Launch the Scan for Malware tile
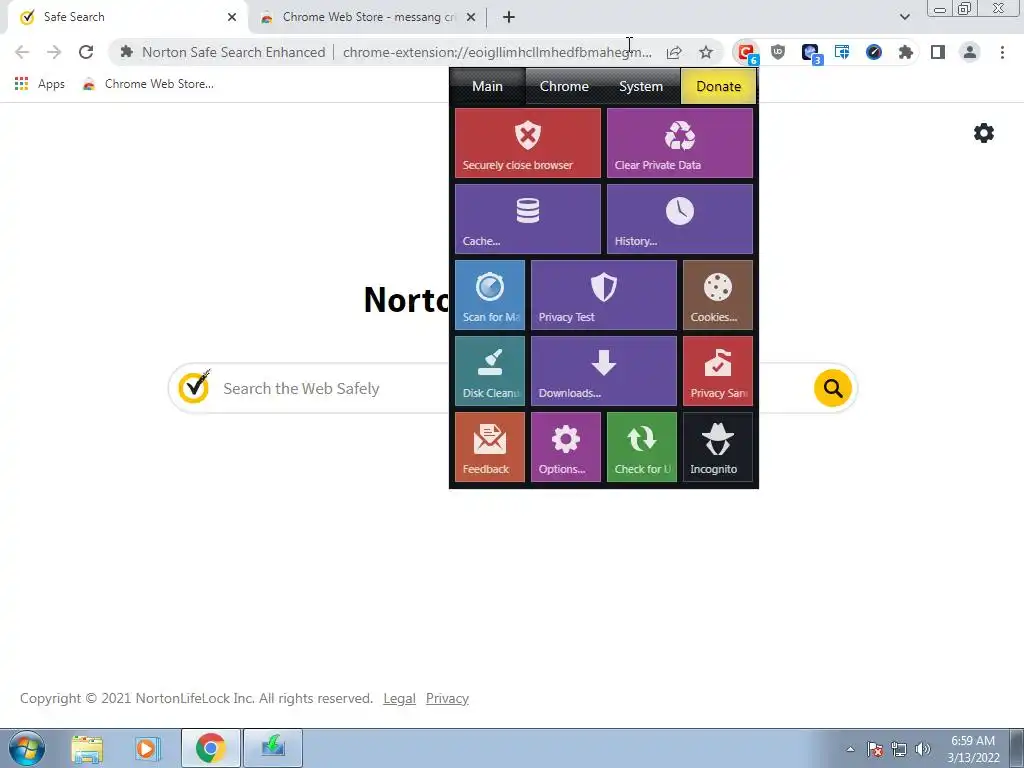Screen dimensions: 1024x768 click(x=490, y=295)
